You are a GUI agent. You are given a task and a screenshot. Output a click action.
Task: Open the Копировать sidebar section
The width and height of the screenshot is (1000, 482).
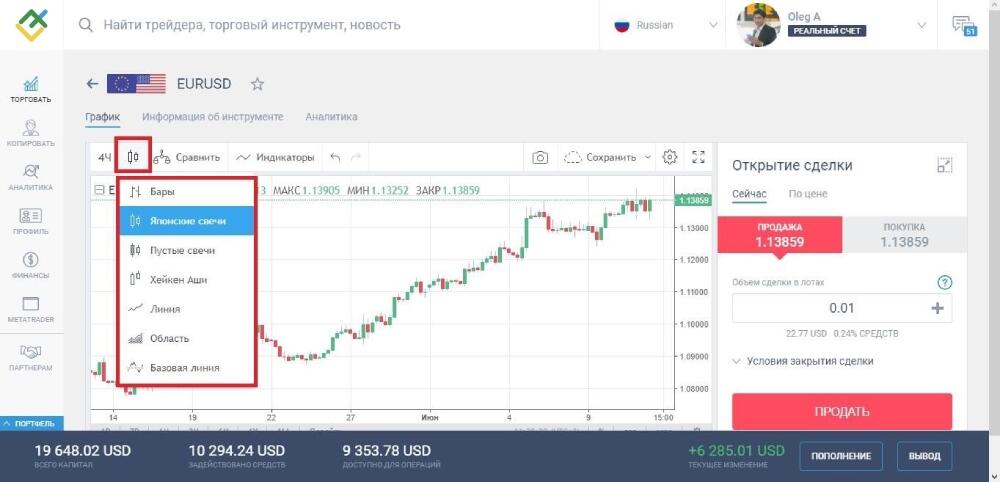(x=31, y=134)
